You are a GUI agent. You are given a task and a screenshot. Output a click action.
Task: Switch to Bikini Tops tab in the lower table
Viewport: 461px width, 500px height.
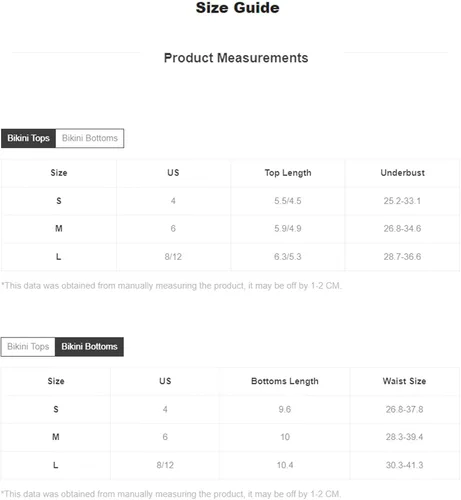click(28, 347)
